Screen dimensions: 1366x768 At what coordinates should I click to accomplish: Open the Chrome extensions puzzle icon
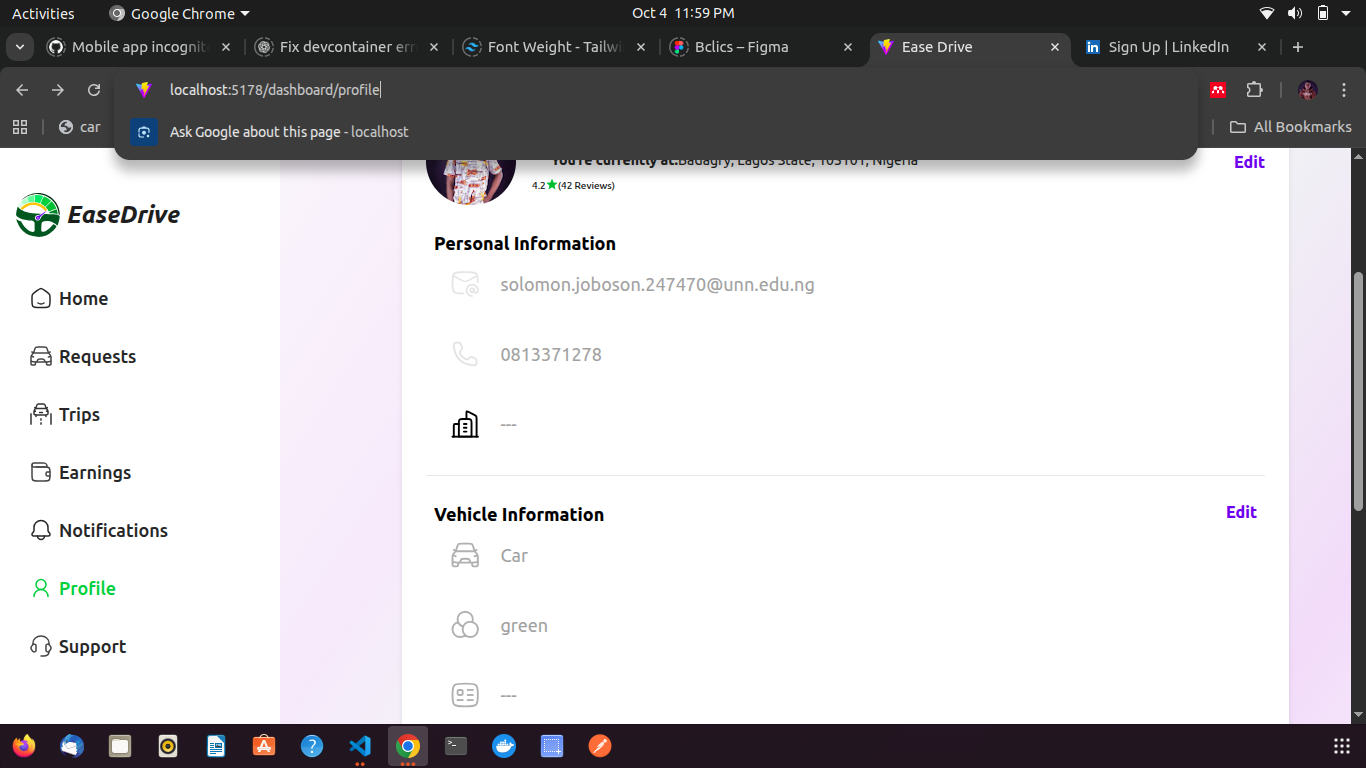click(x=1254, y=90)
